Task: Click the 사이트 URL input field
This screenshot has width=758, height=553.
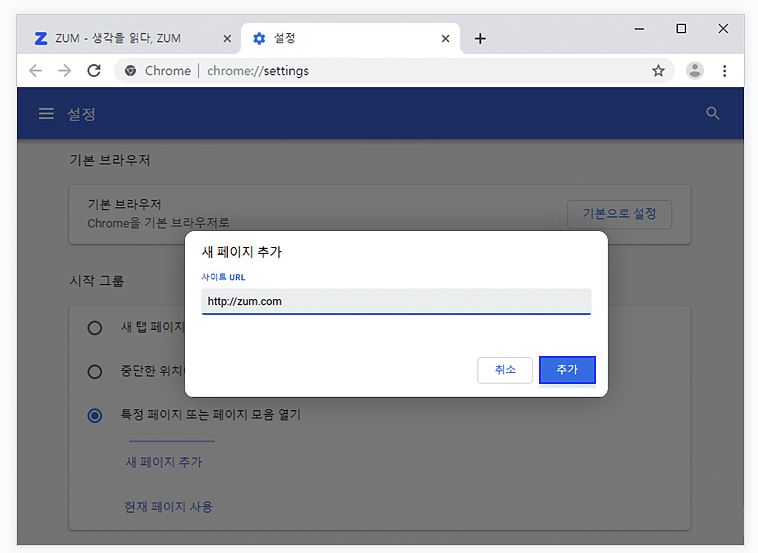Action: click(396, 301)
